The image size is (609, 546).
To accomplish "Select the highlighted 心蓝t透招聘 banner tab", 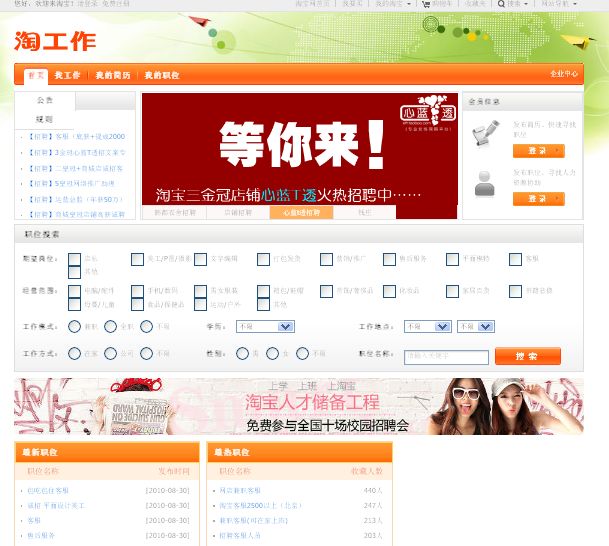I will tap(301, 213).
